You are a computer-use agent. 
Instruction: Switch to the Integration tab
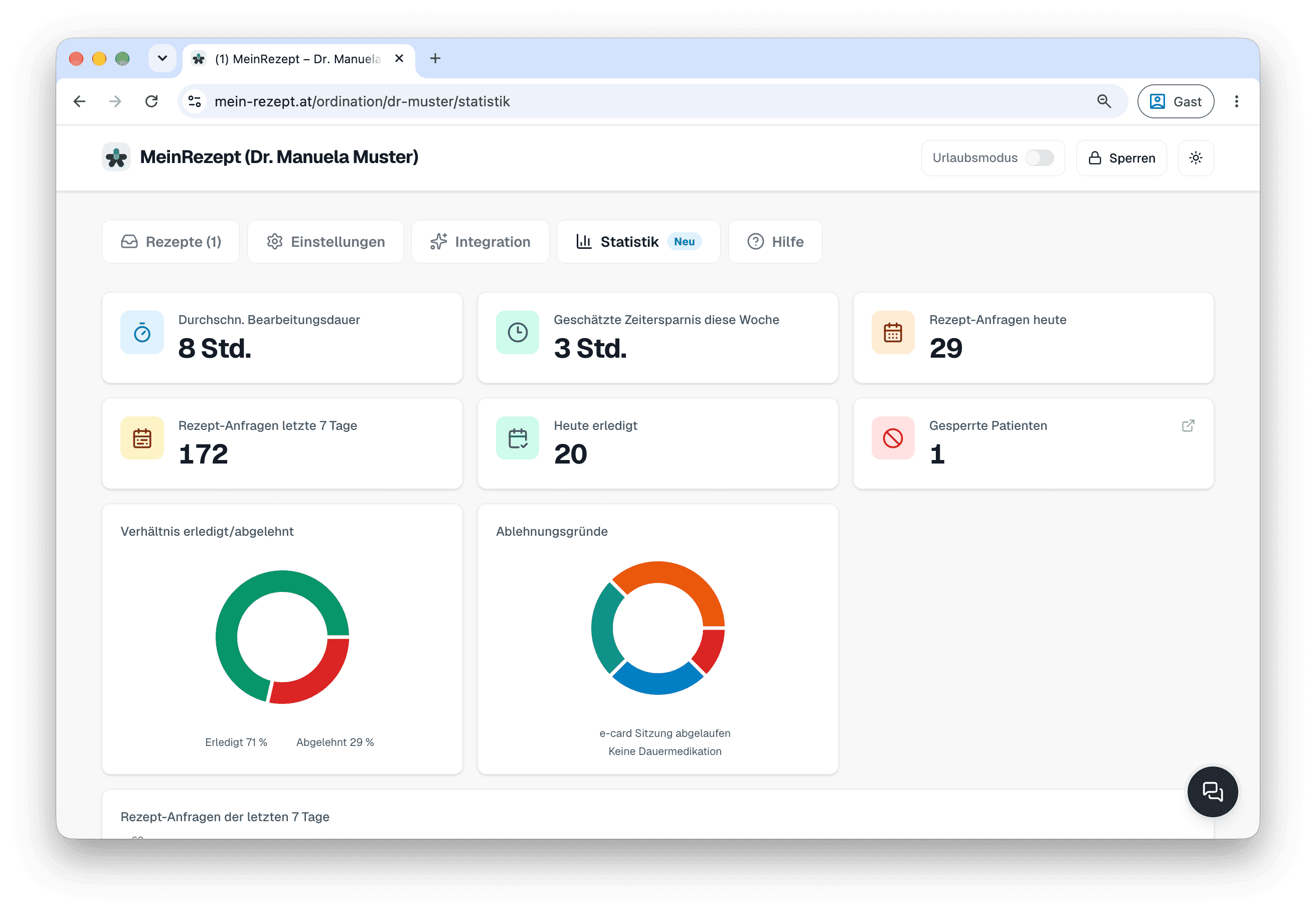coord(480,242)
